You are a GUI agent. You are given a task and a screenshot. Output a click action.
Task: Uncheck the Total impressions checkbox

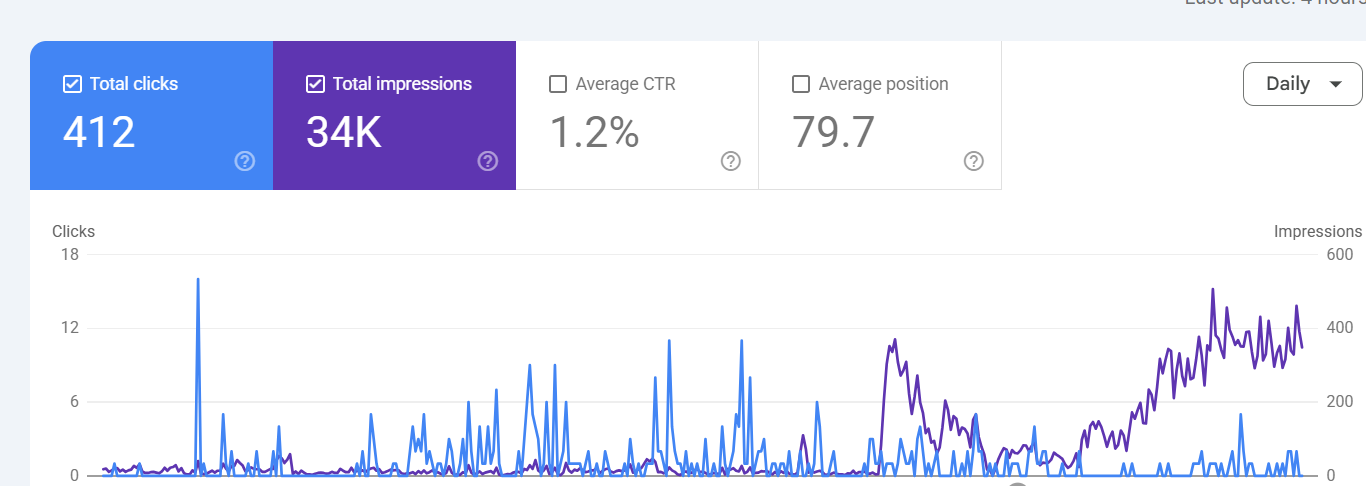[315, 84]
